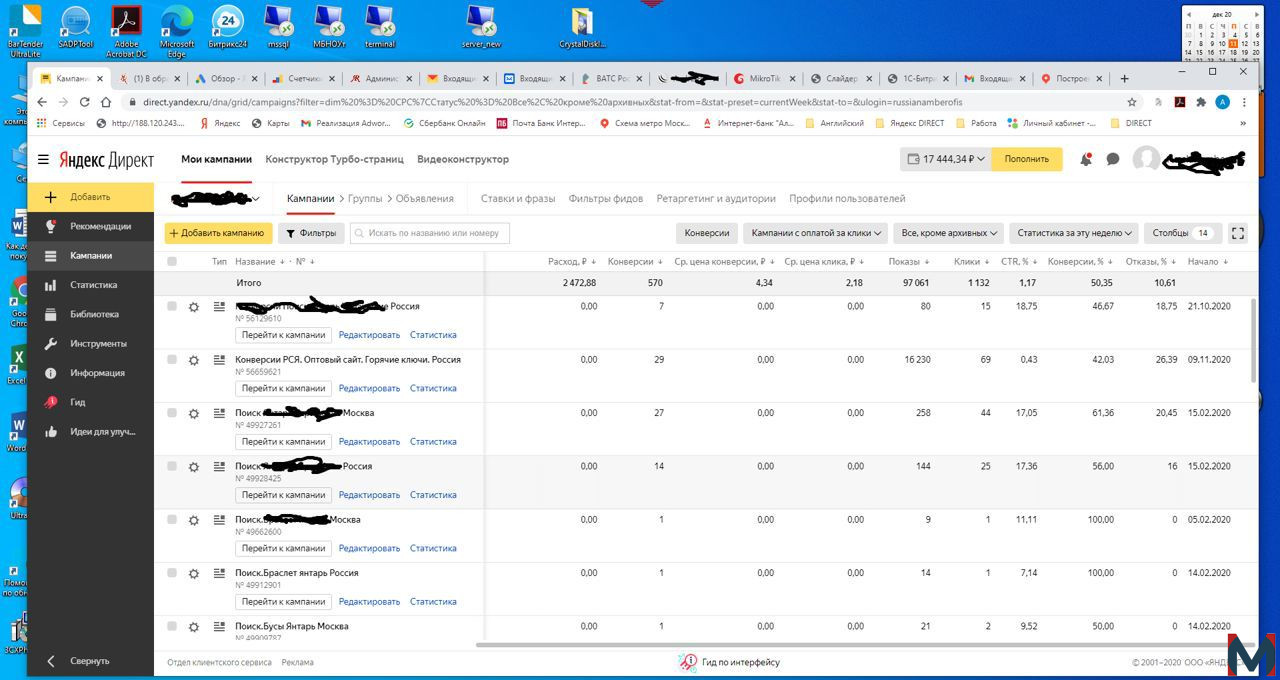Viewport: 1280px width, 680px height.
Task: Open Фильтры фидов tab
Action: pos(606,198)
